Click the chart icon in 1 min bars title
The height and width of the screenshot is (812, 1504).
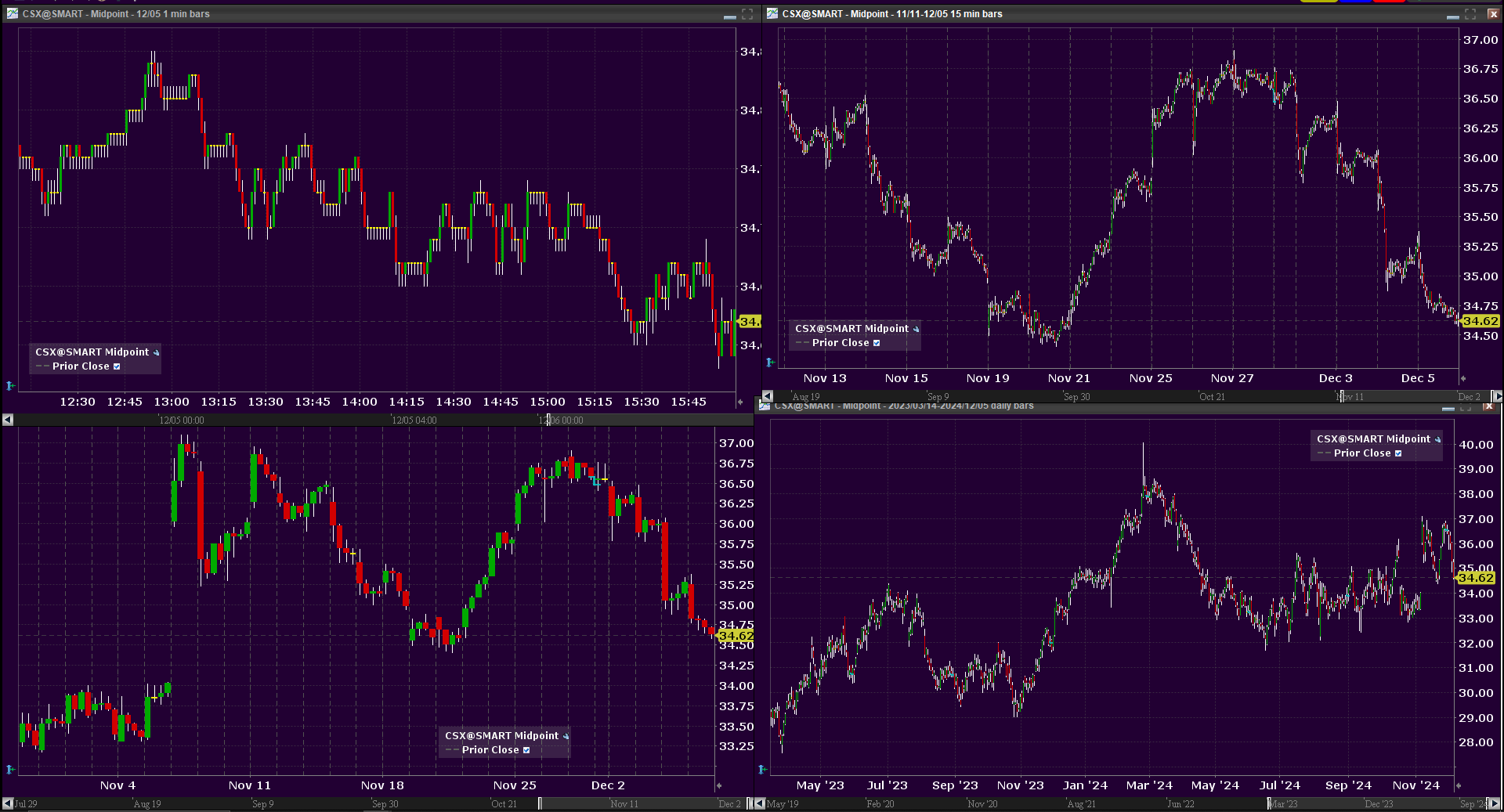tap(12, 13)
